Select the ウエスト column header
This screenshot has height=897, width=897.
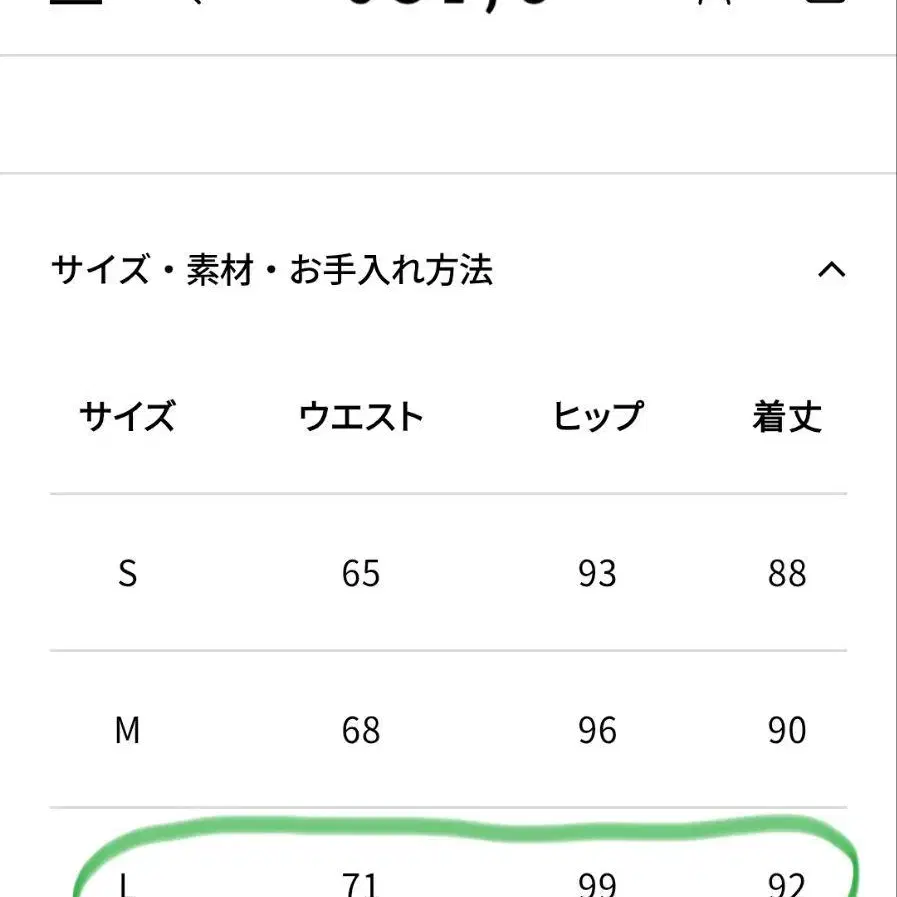point(361,416)
